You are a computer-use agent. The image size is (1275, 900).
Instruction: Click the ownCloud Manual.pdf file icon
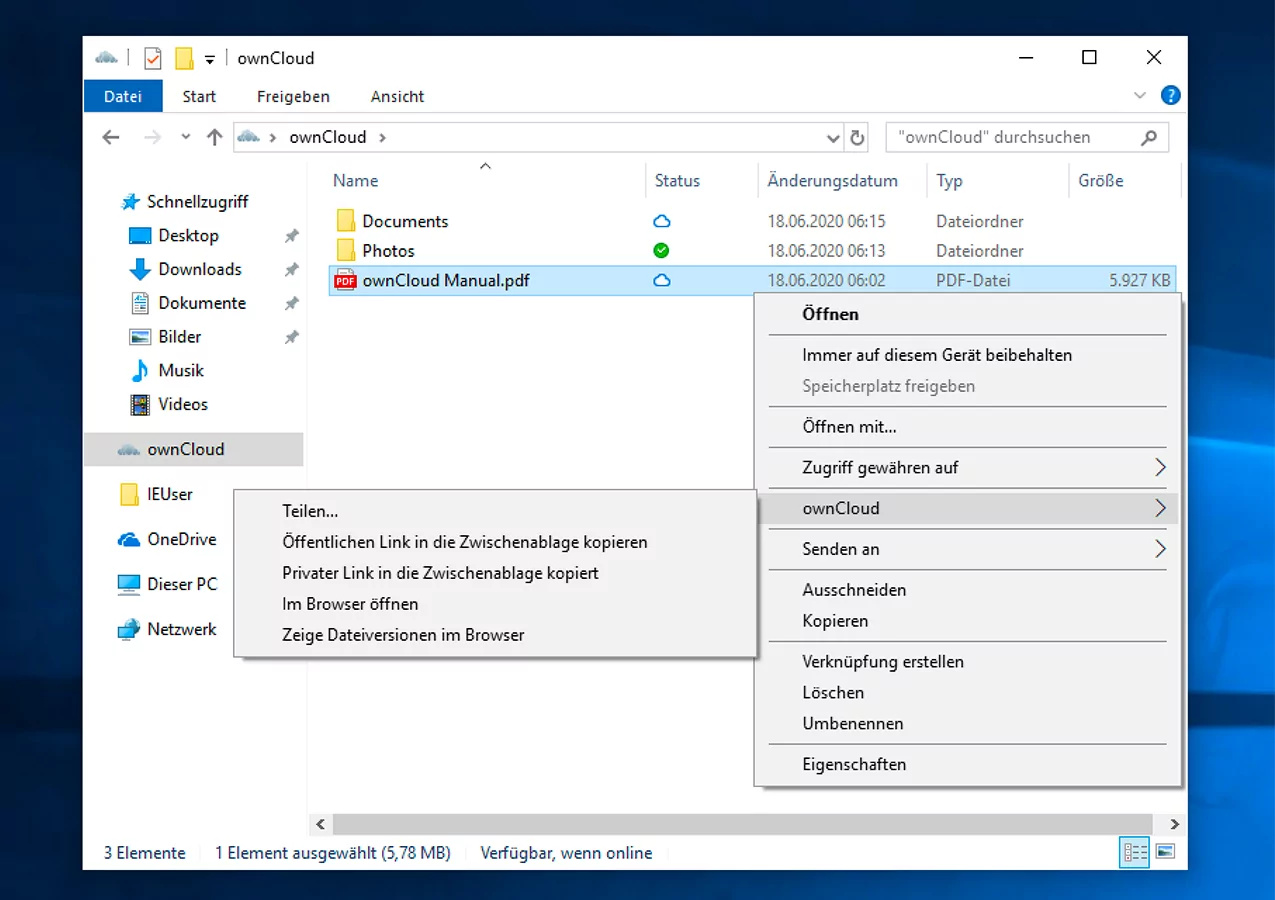[345, 281]
